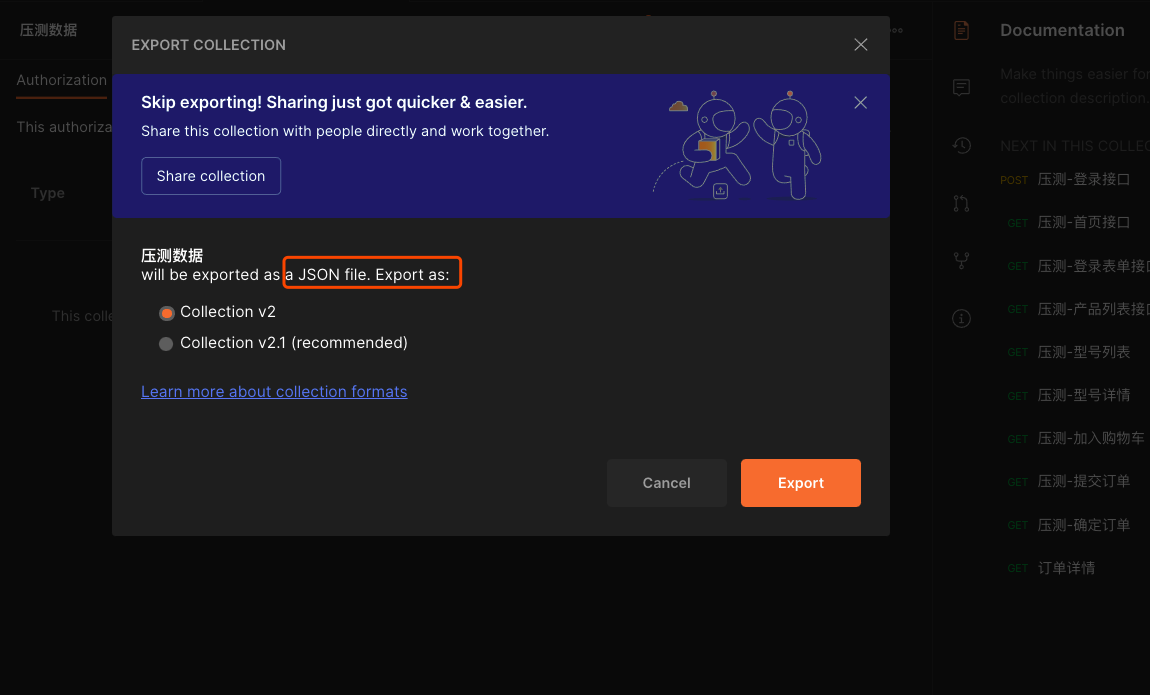Switch to the Authorization tab

62,80
